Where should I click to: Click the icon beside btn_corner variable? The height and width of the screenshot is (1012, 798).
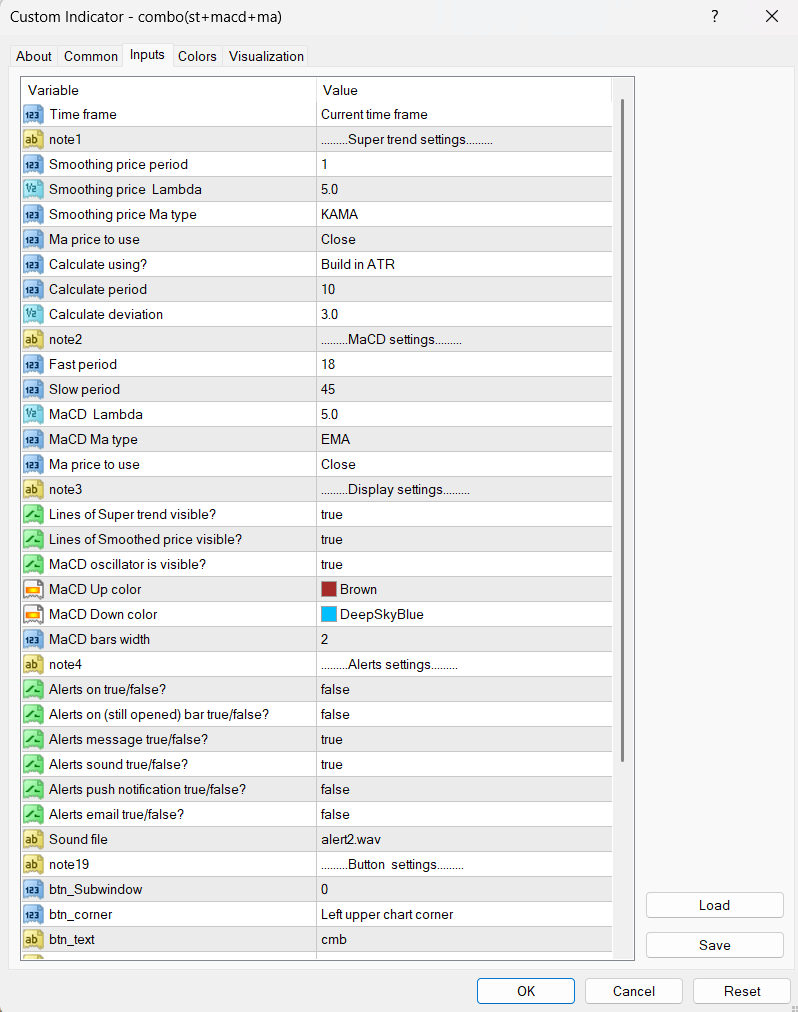[33, 915]
